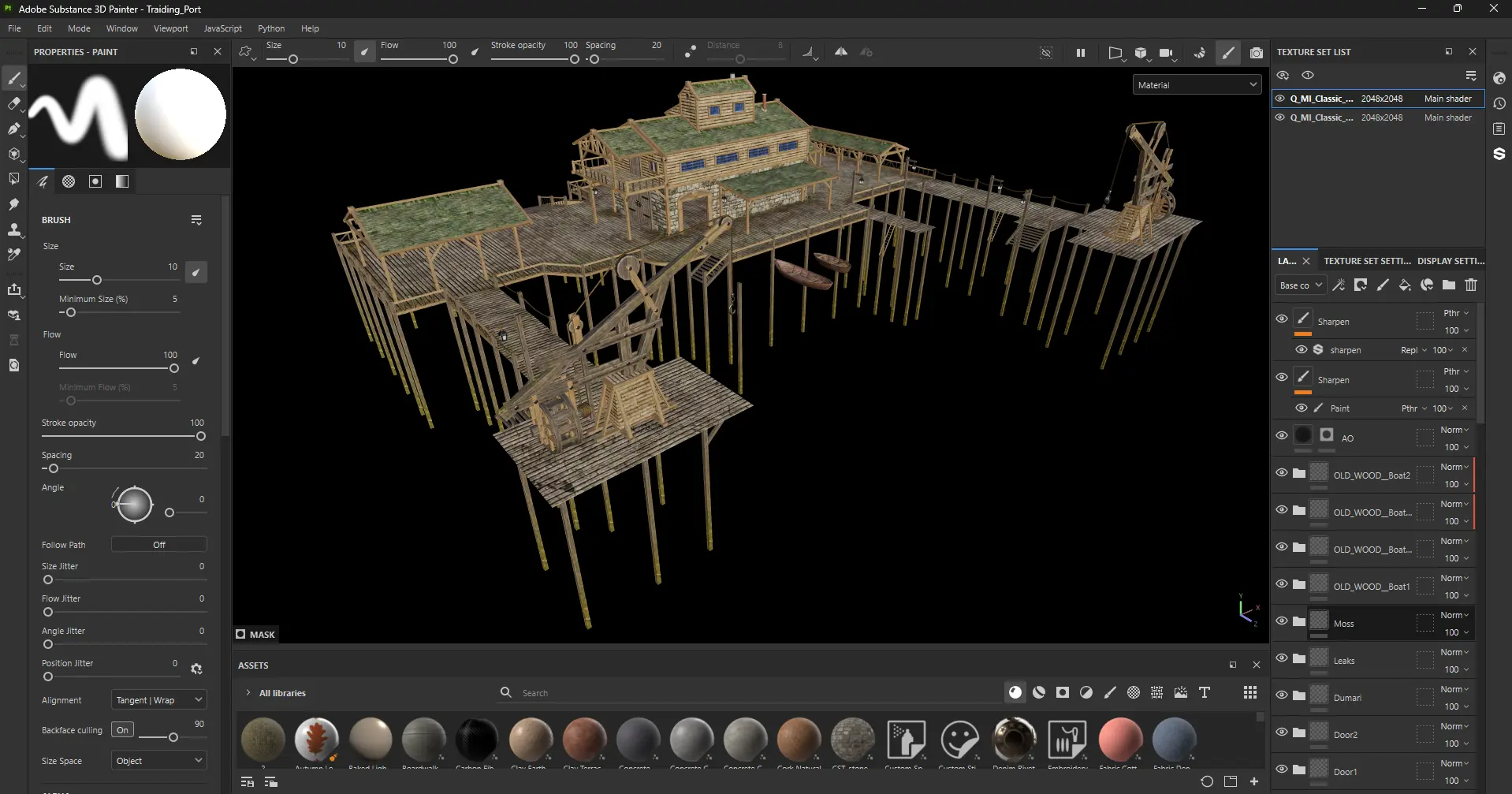This screenshot has width=1512, height=794.
Task: Switch to the DISPLAY SETTINGS tab
Action: [1451, 260]
